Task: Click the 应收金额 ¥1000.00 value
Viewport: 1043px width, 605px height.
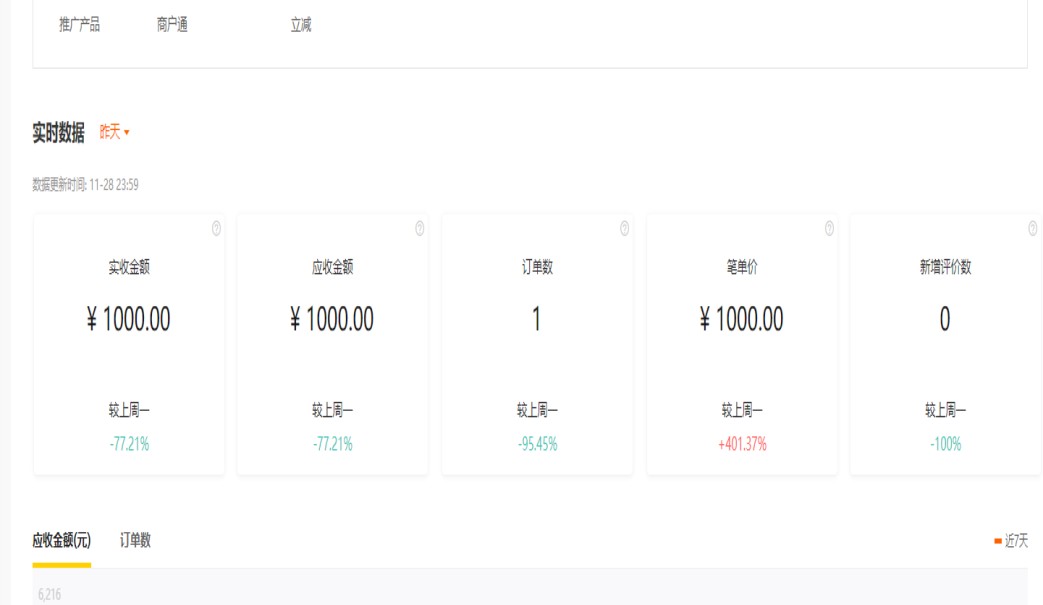Action: point(332,319)
